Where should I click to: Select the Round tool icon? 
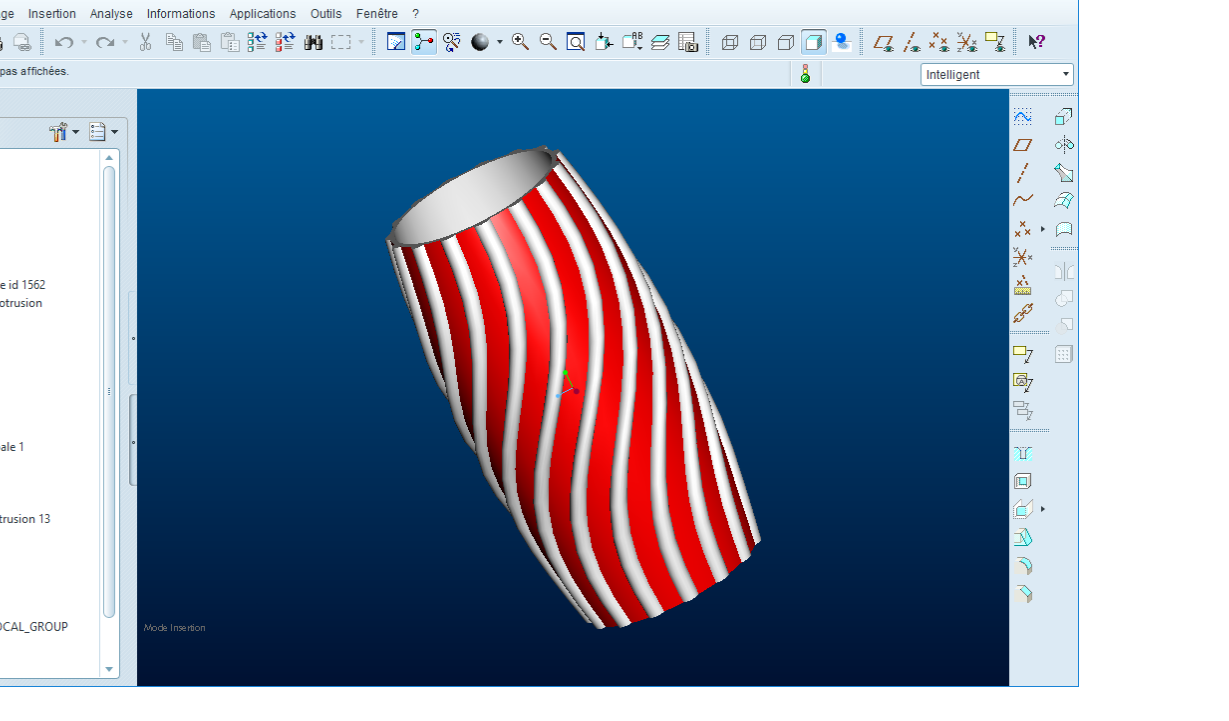point(1022,565)
